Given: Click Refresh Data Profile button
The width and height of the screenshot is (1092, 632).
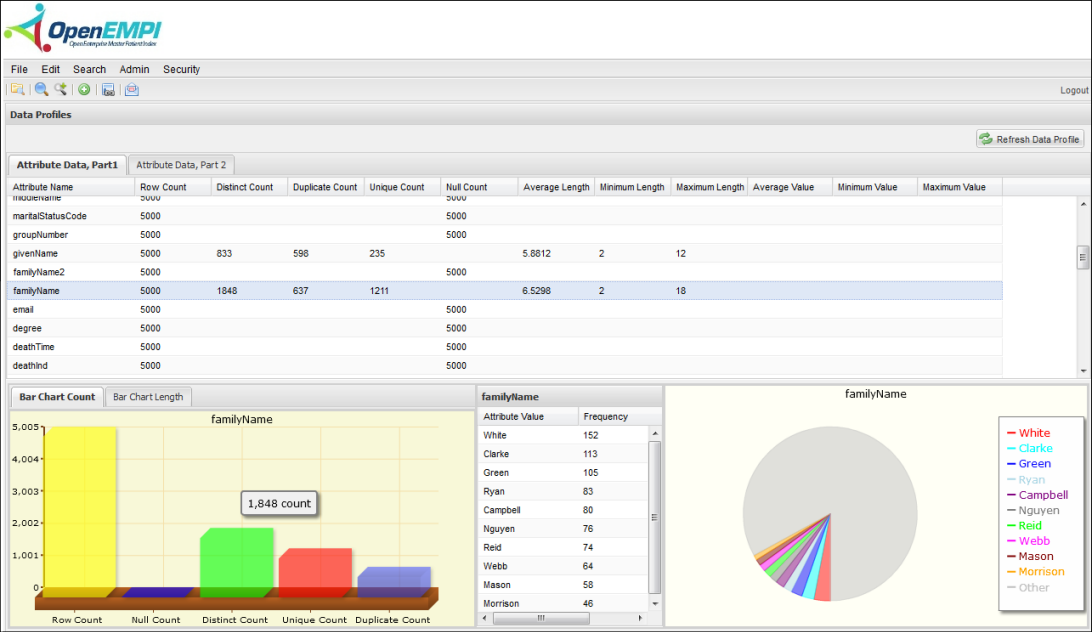Looking at the screenshot, I should pos(1030,139).
